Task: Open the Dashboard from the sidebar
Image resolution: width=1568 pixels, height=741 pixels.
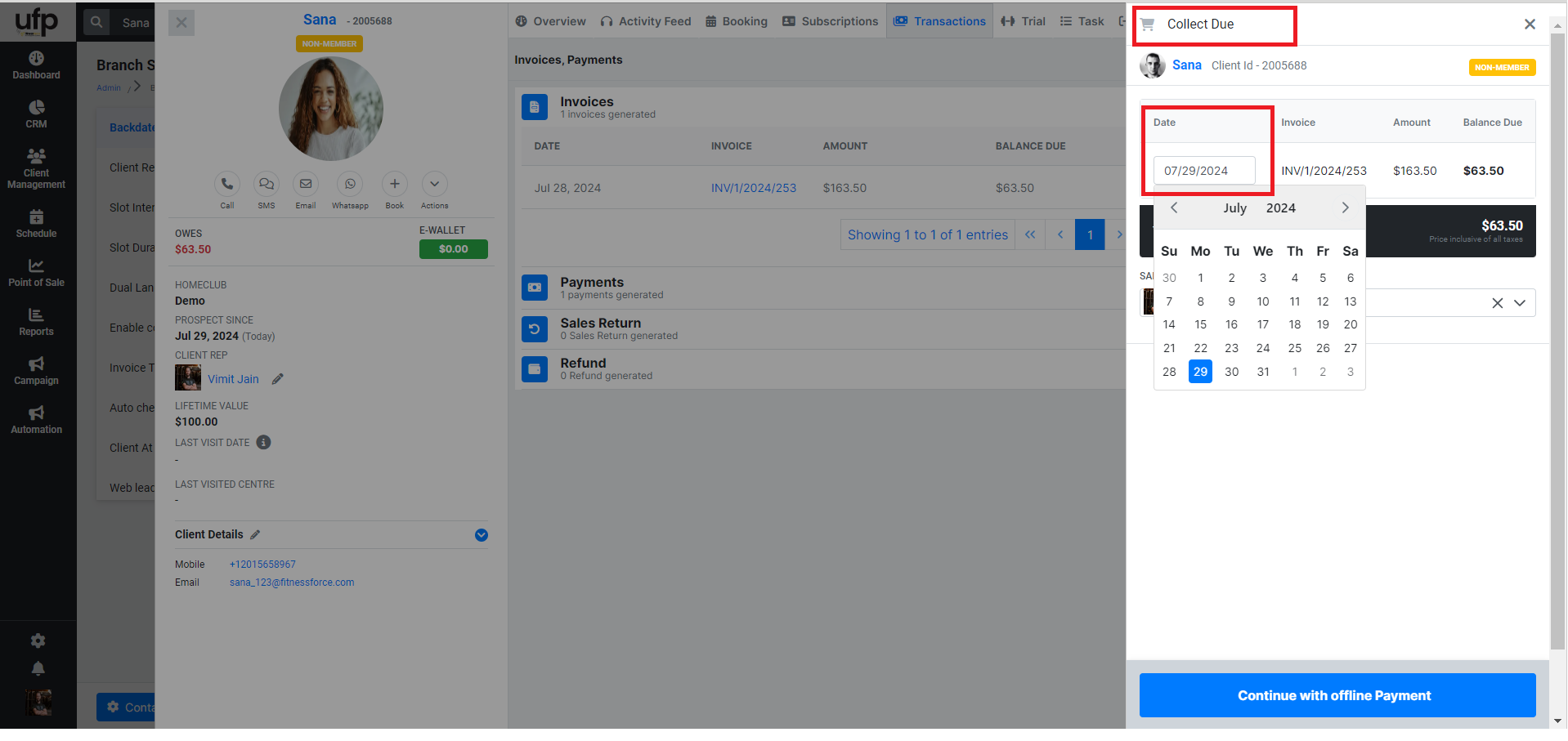Action: click(36, 65)
